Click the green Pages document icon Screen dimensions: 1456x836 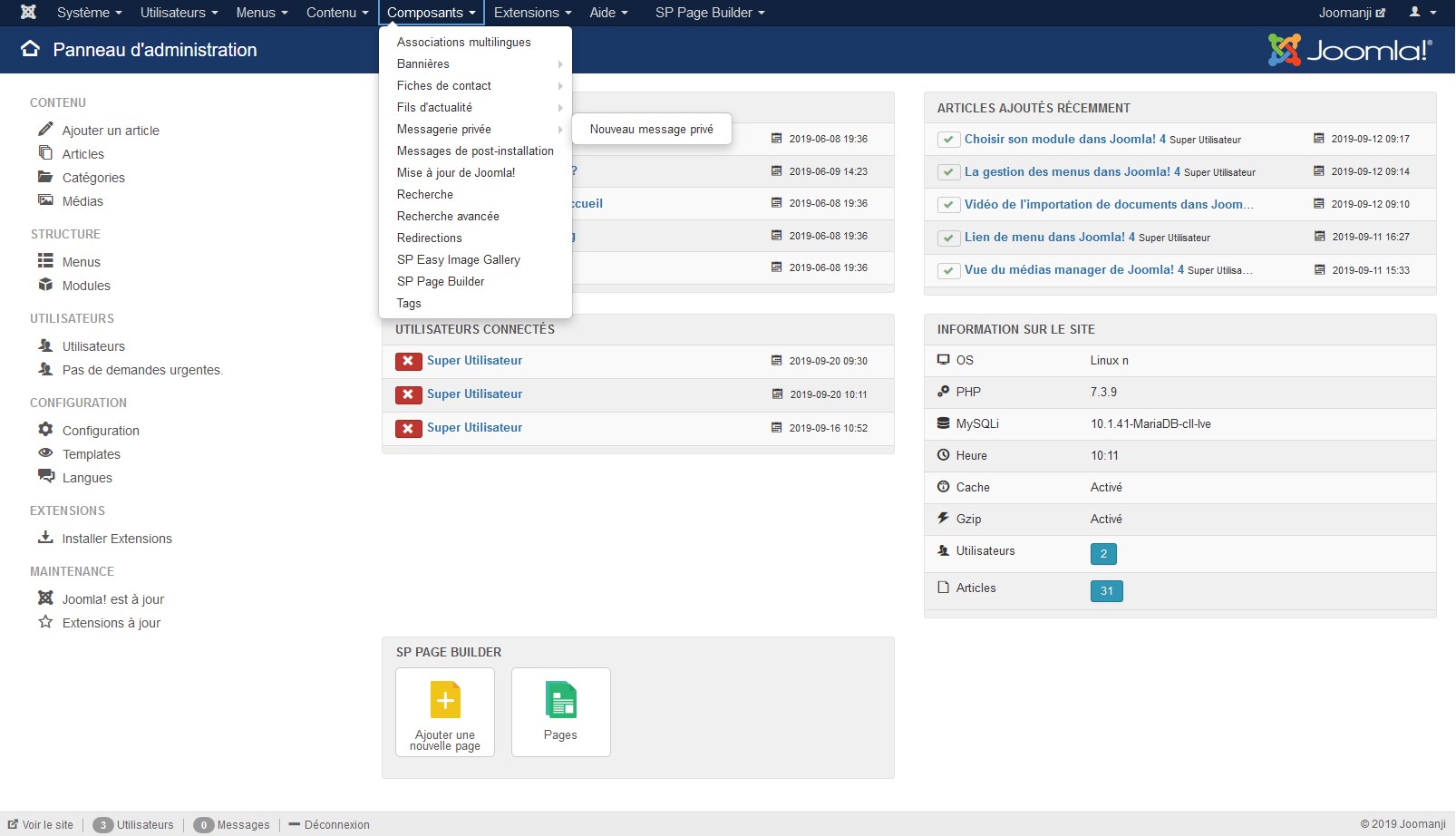coord(561,700)
